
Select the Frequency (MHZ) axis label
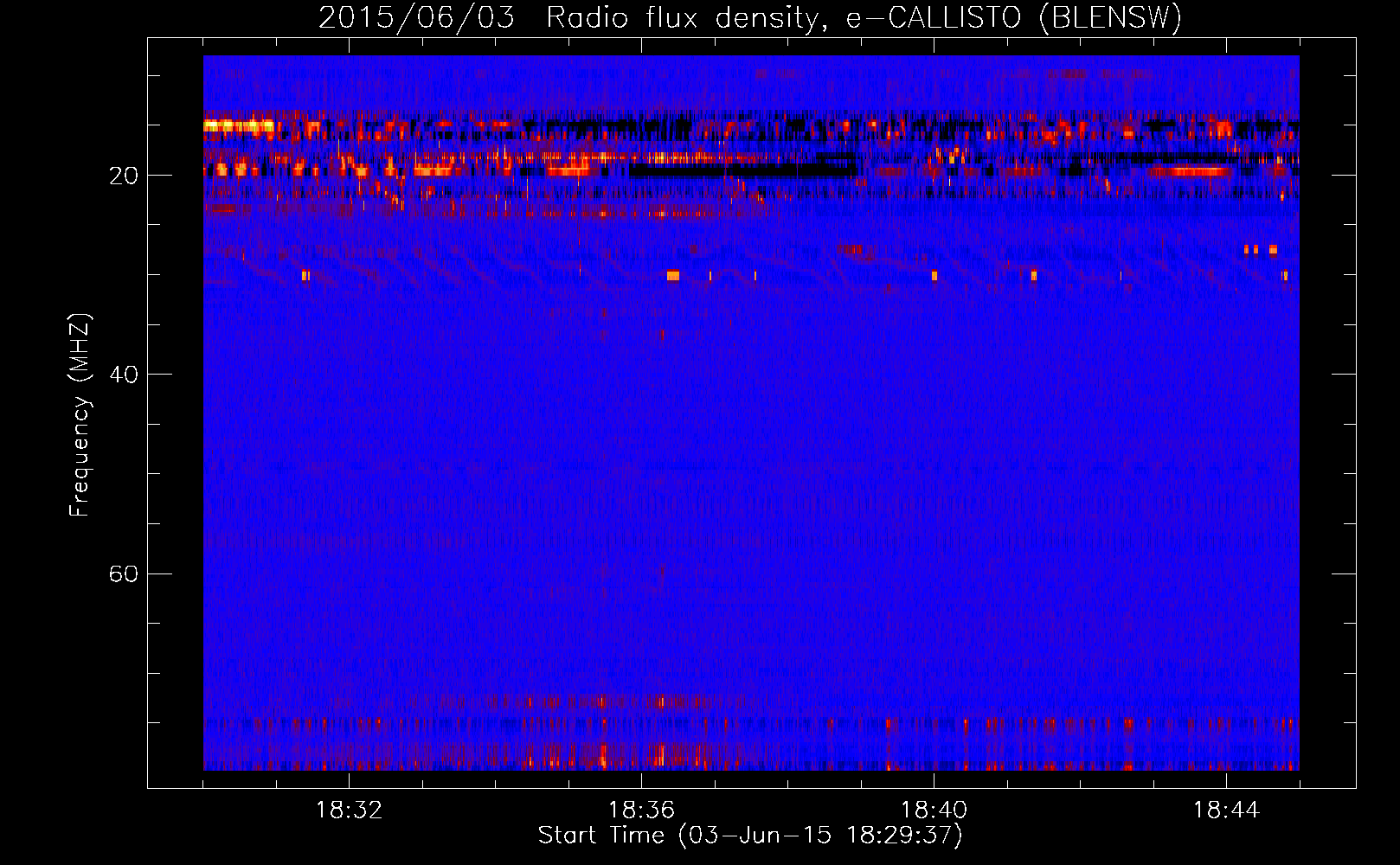pyautogui.click(x=80, y=415)
